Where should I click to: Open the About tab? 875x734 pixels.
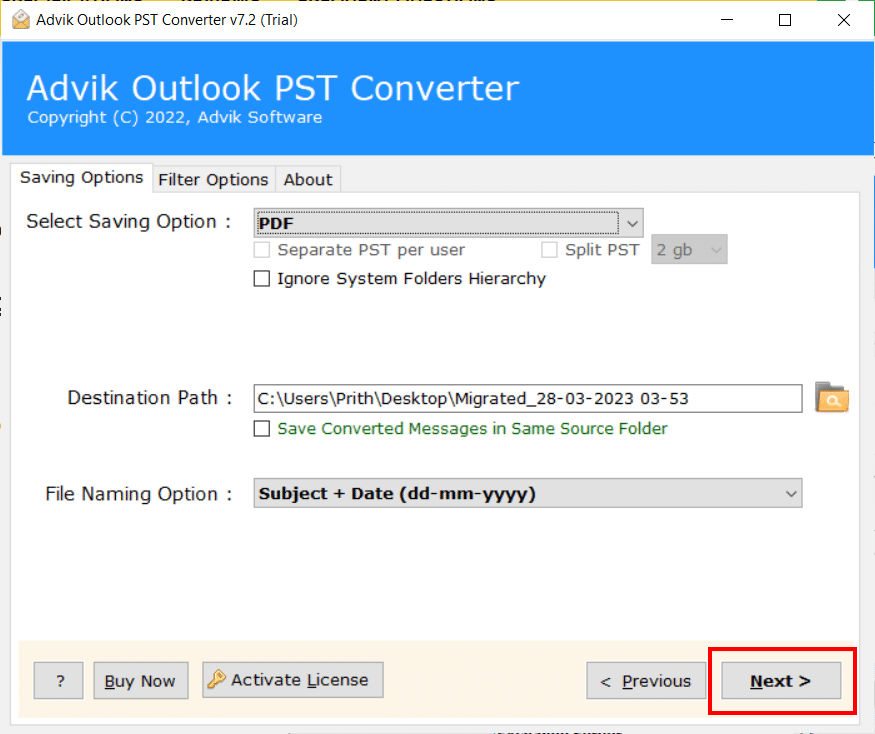point(307,180)
